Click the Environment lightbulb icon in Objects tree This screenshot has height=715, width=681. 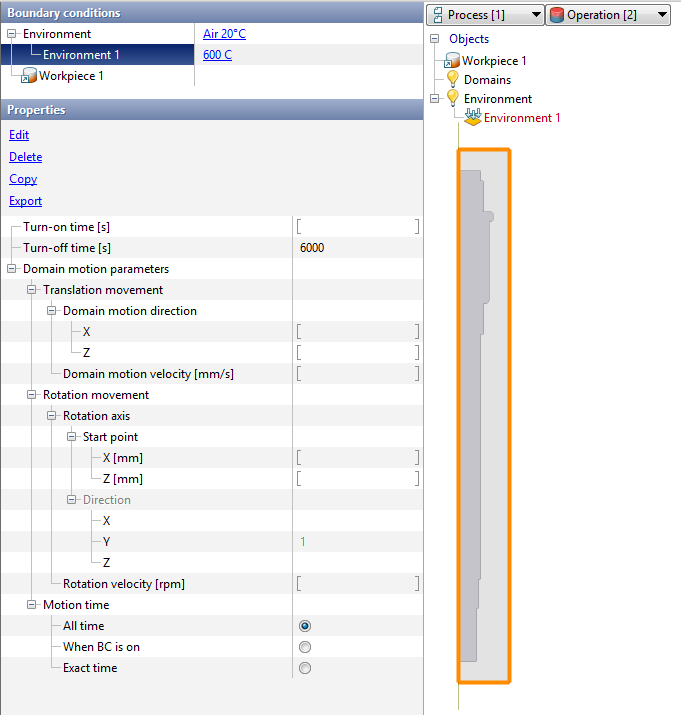point(452,99)
